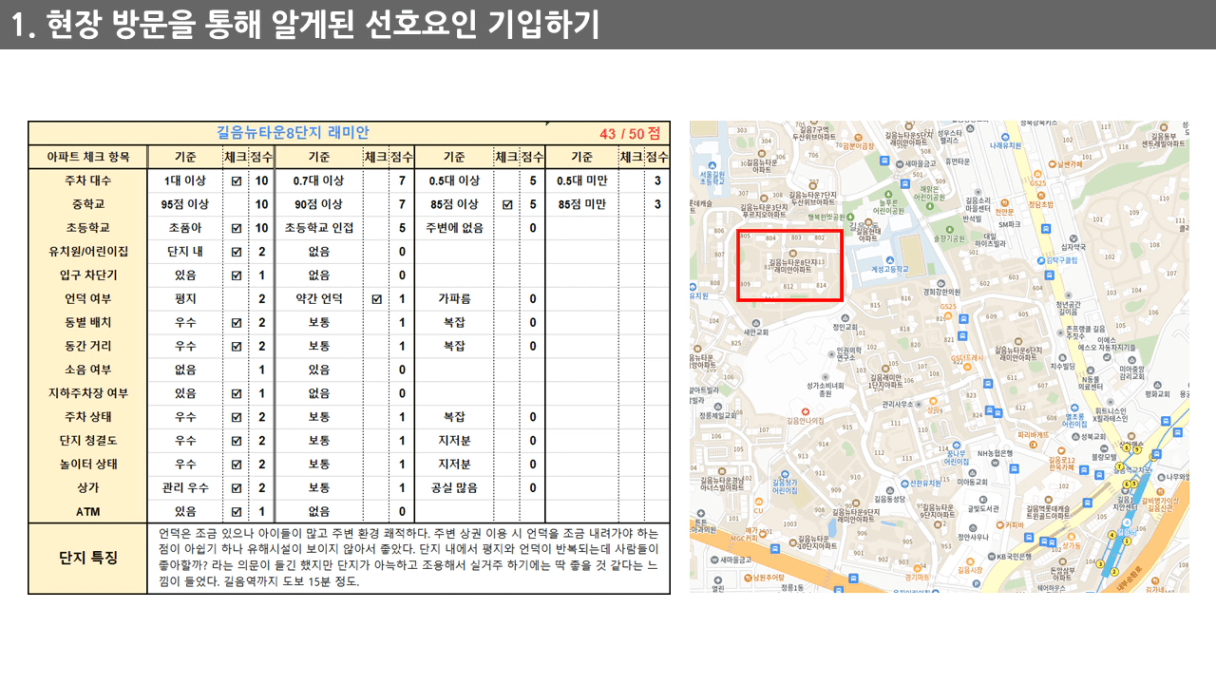Click the 서울길원초등학교 marker on the map
1216x684 pixels.
tap(712, 172)
